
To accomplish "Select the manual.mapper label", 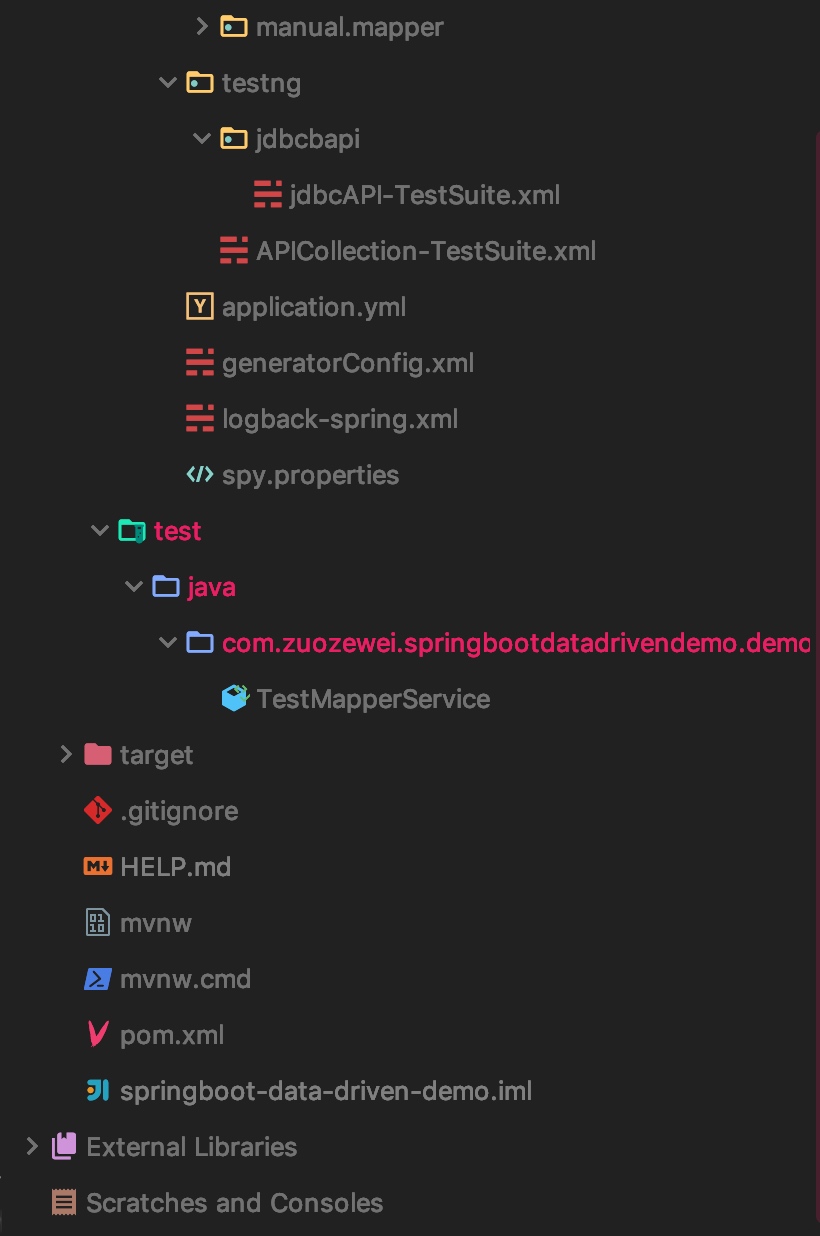I will (350, 27).
